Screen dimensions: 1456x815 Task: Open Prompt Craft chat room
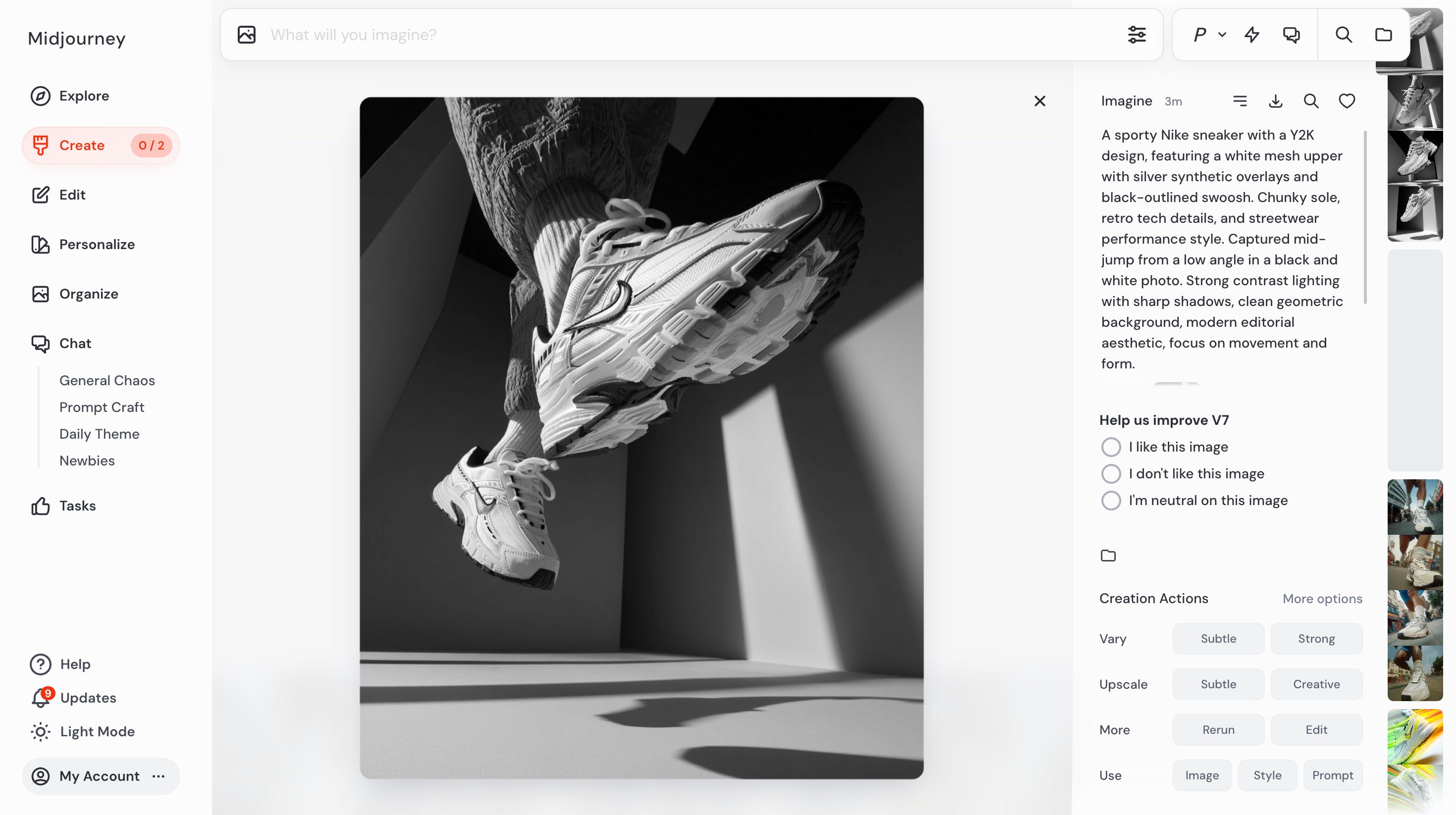tap(102, 407)
